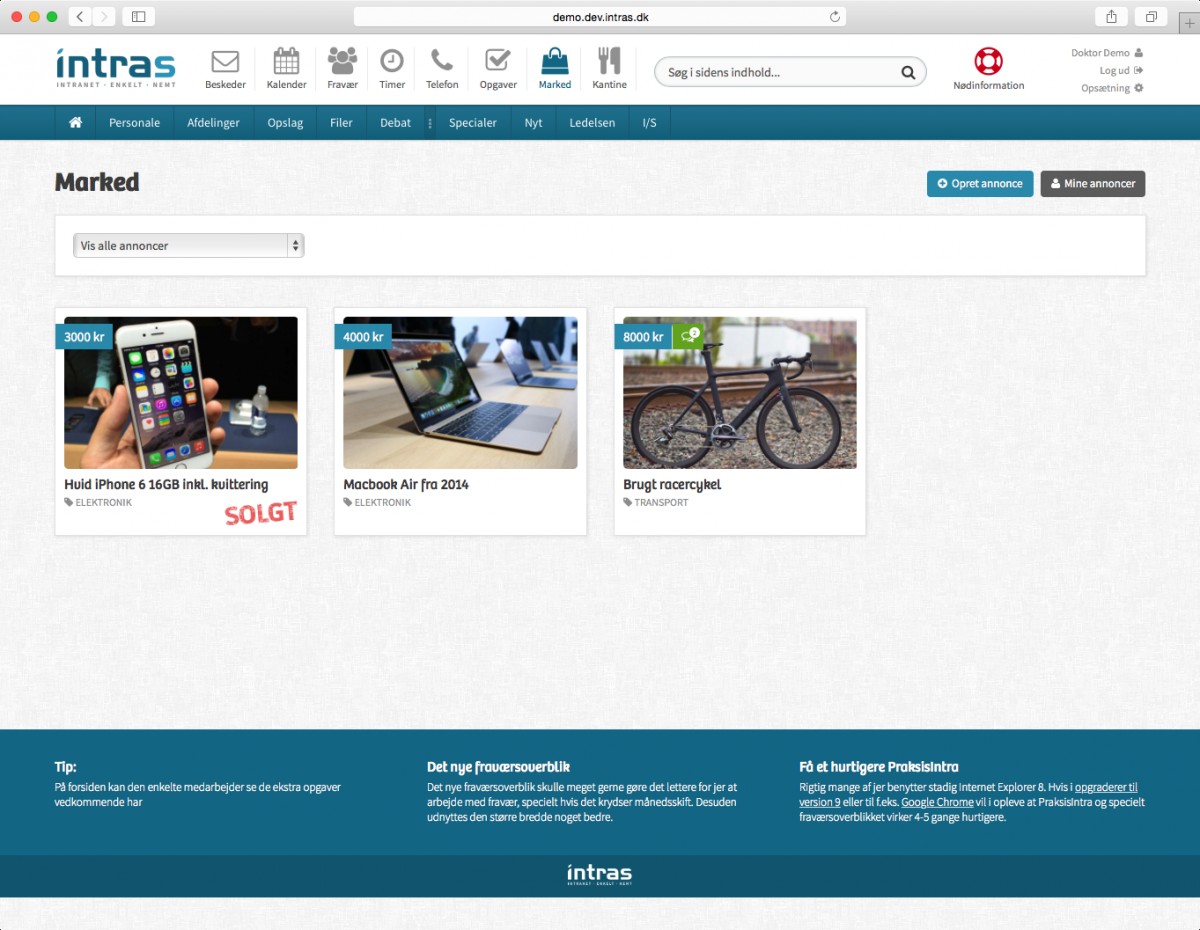1200x930 pixels.
Task: Open the 'Macbook Air fra 2014' listing thumbnail
Action: 459,391
